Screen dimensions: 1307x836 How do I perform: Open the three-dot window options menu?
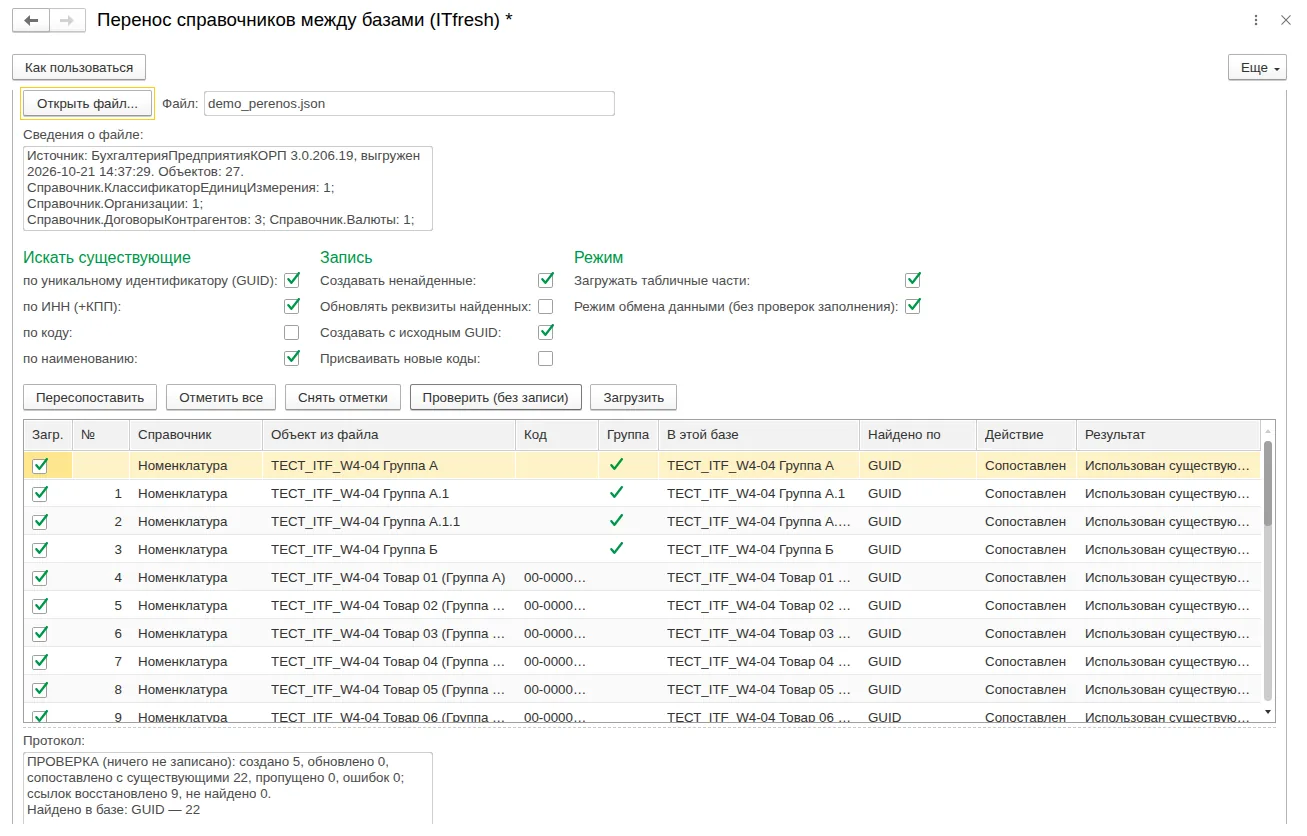click(x=1256, y=20)
